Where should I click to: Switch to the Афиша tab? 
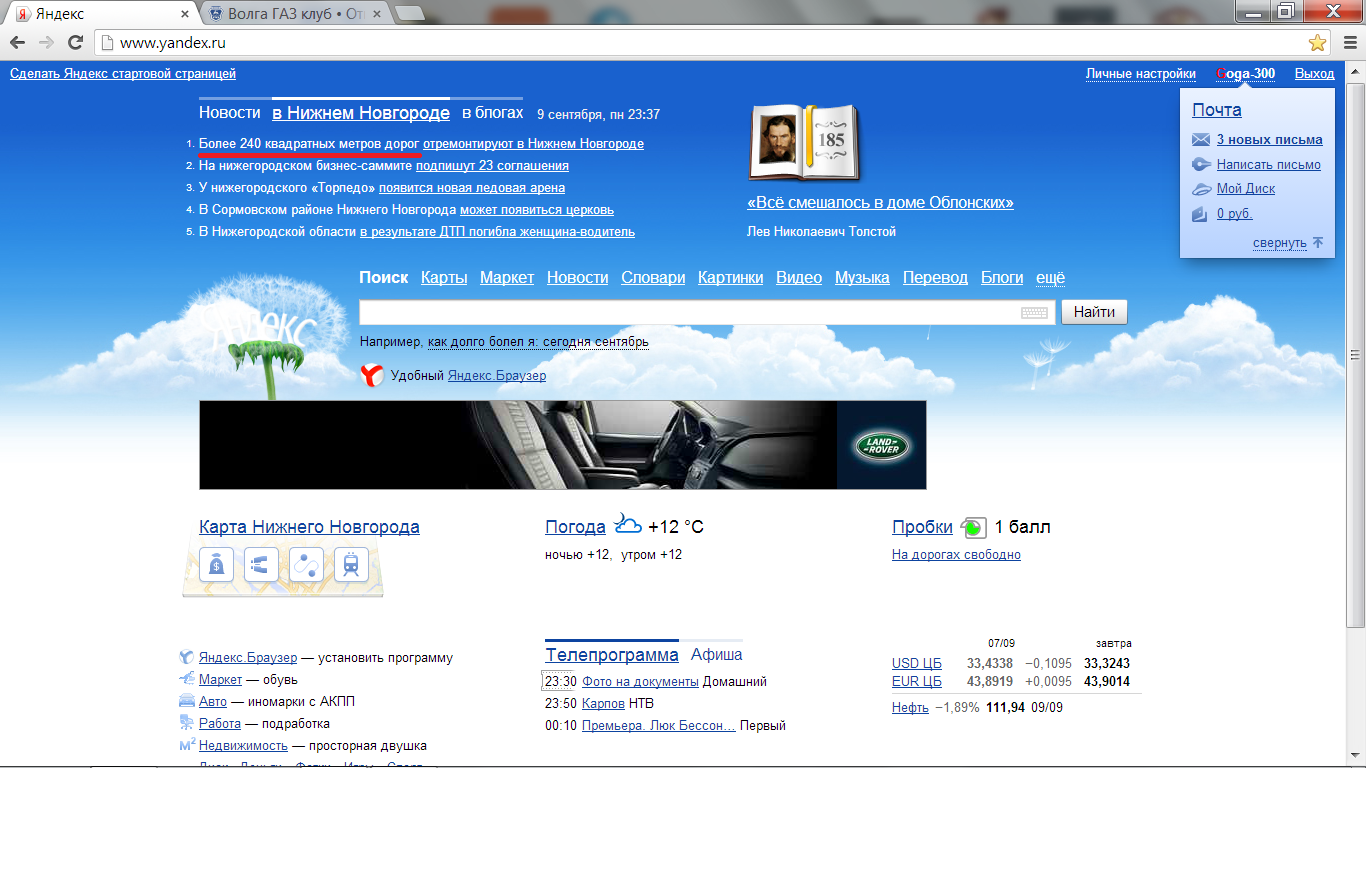[717, 655]
